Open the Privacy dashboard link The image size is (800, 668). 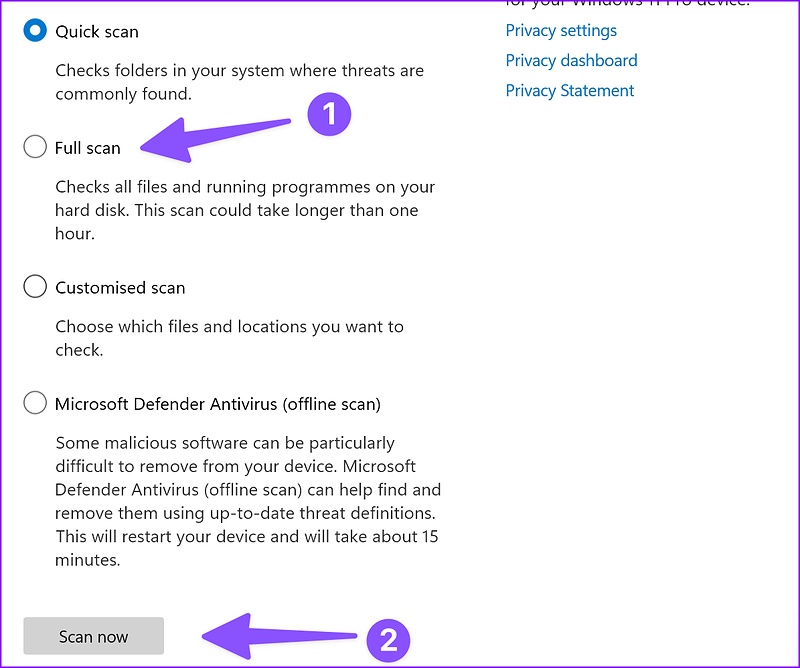pyautogui.click(x=571, y=61)
